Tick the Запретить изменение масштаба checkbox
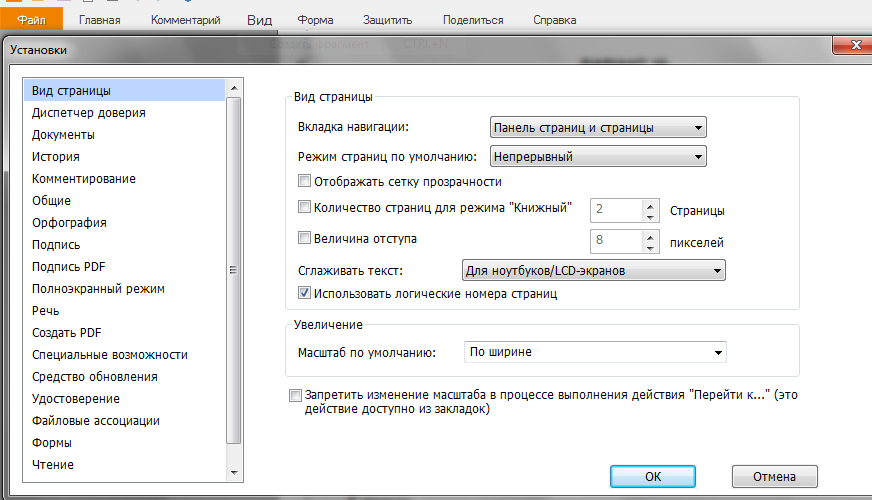 coord(295,396)
